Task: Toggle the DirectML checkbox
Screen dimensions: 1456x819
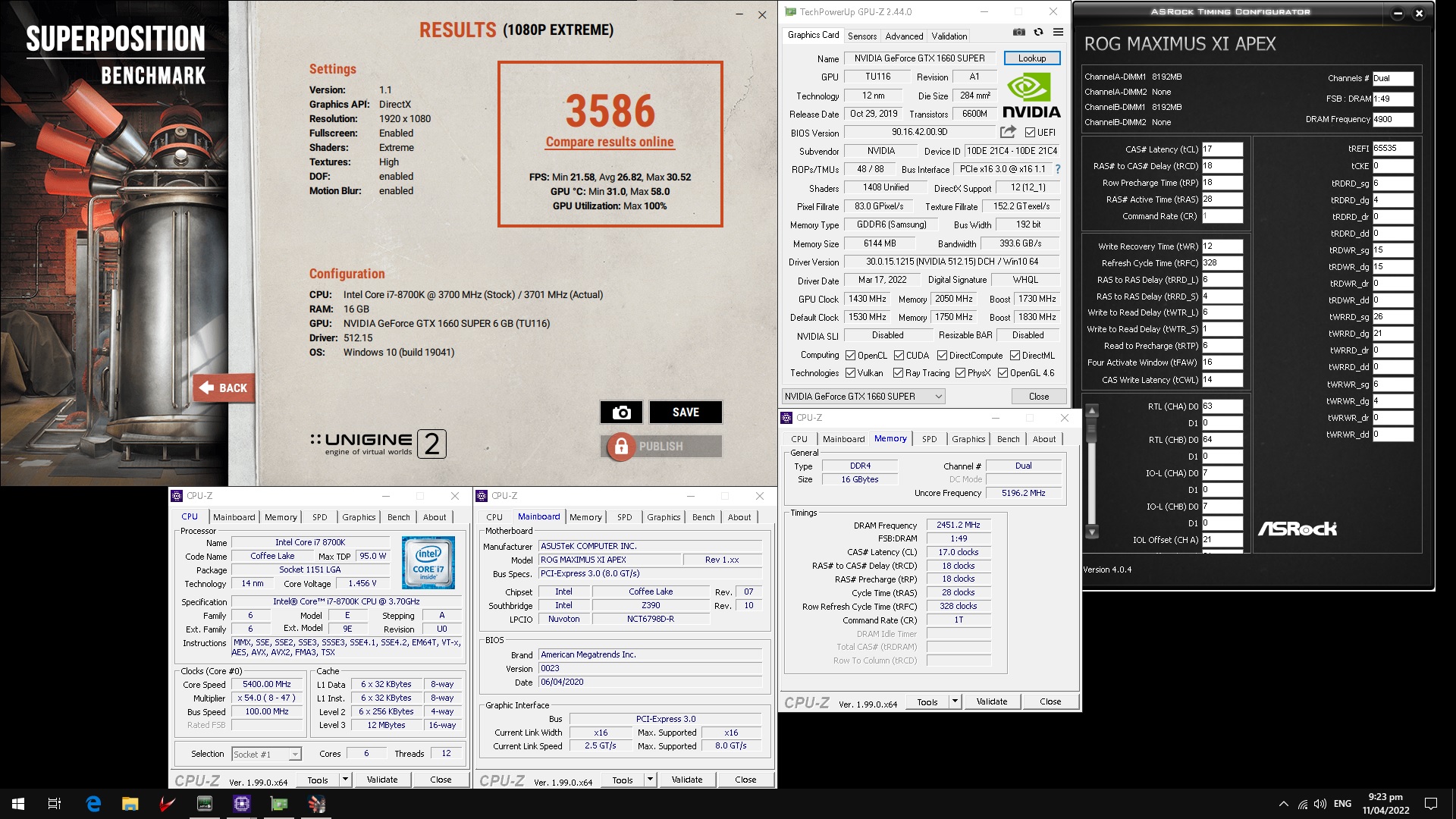Action: pos(1015,356)
